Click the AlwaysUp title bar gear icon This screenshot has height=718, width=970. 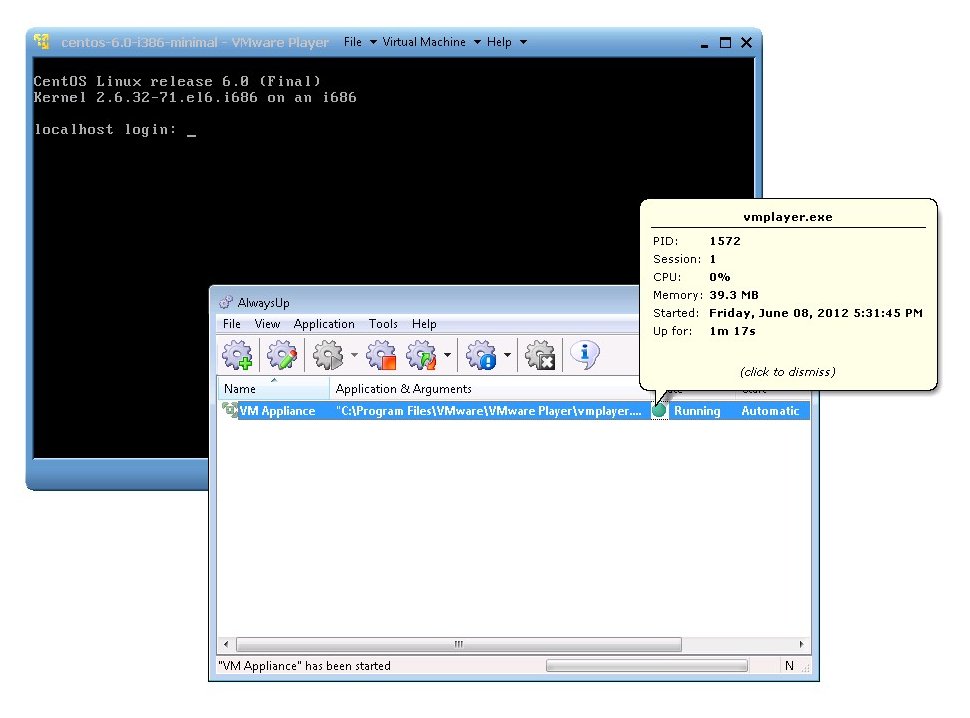click(x=226, y=302)
